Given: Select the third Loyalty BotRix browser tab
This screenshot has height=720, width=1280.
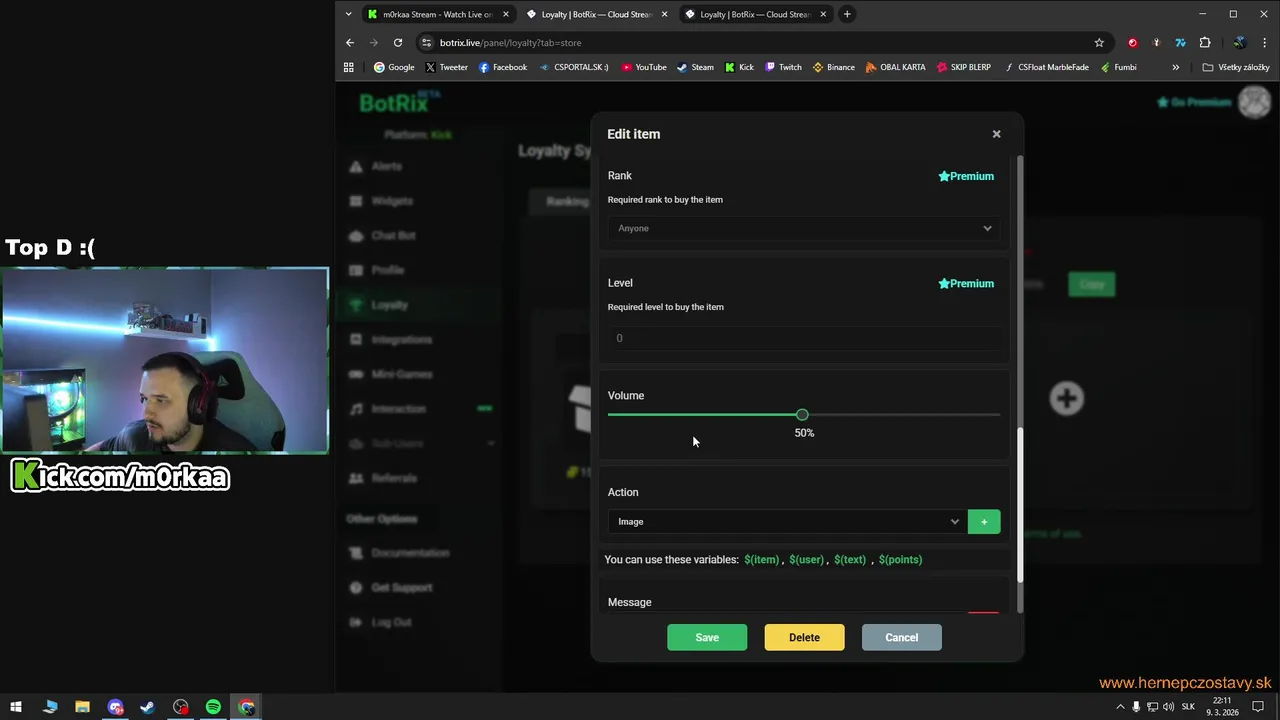Looking at the screenshot, I should (x=755, y=14).
